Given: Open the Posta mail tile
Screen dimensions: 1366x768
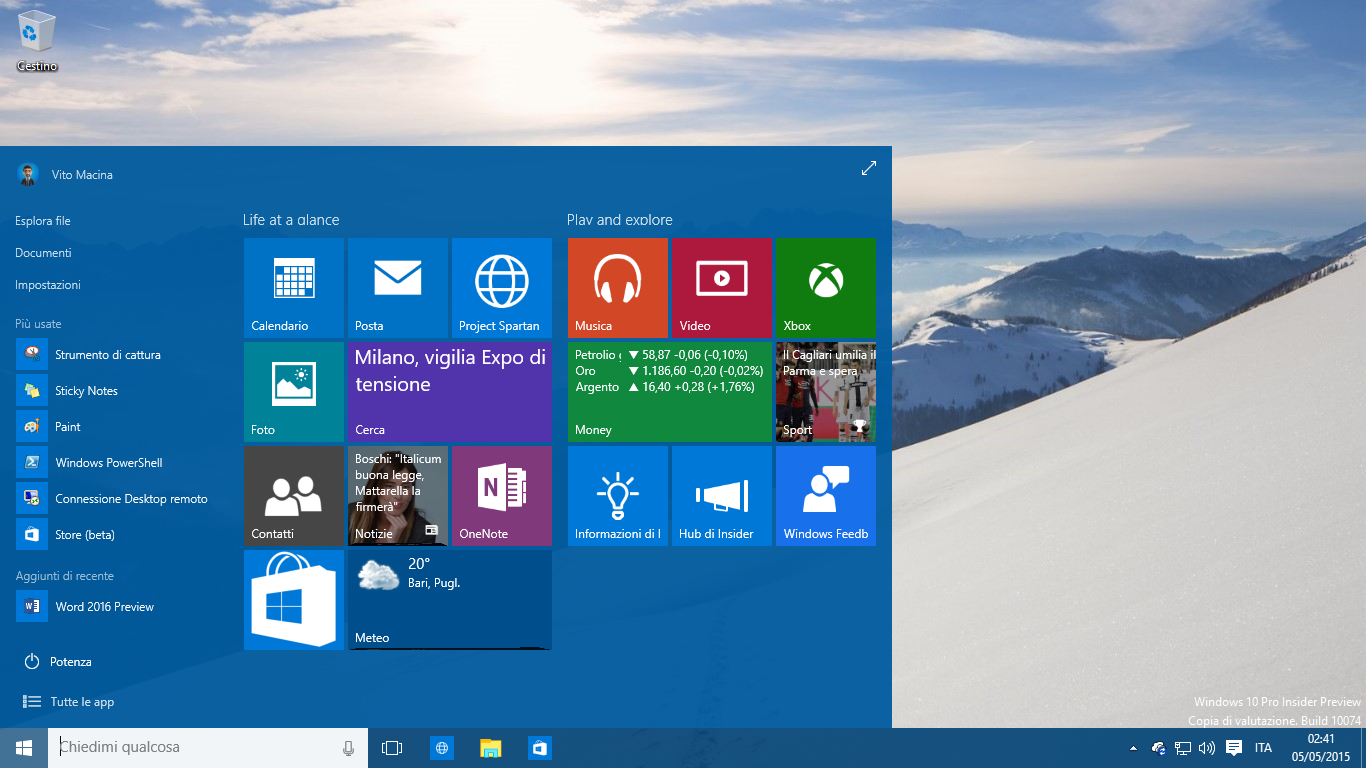Looking at the screenshot, I should [x=398, y=288].
